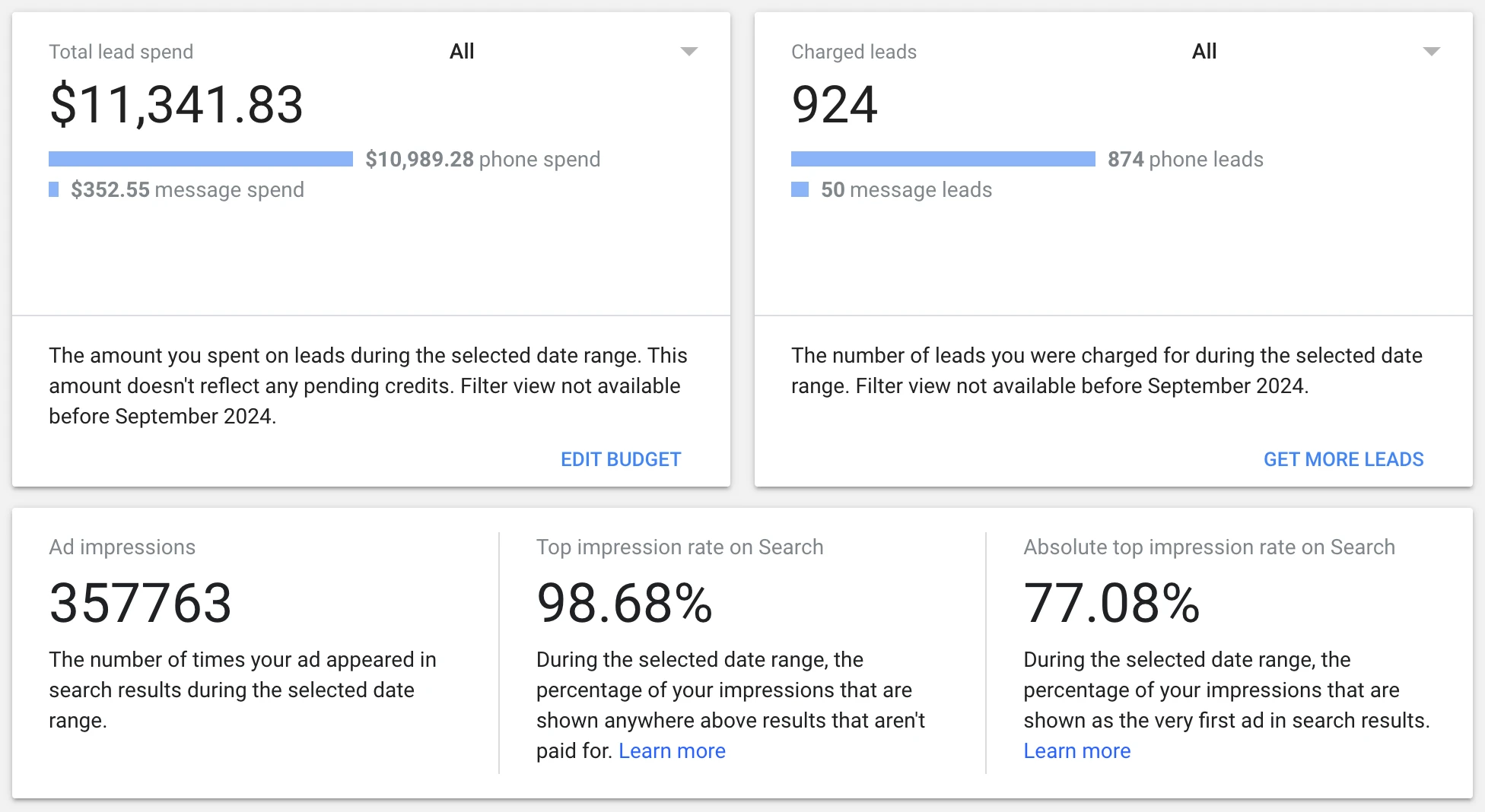Open Learn more under Top impression rate
The height and width of the screenshot is (812, 1485).
pos(672,751)
